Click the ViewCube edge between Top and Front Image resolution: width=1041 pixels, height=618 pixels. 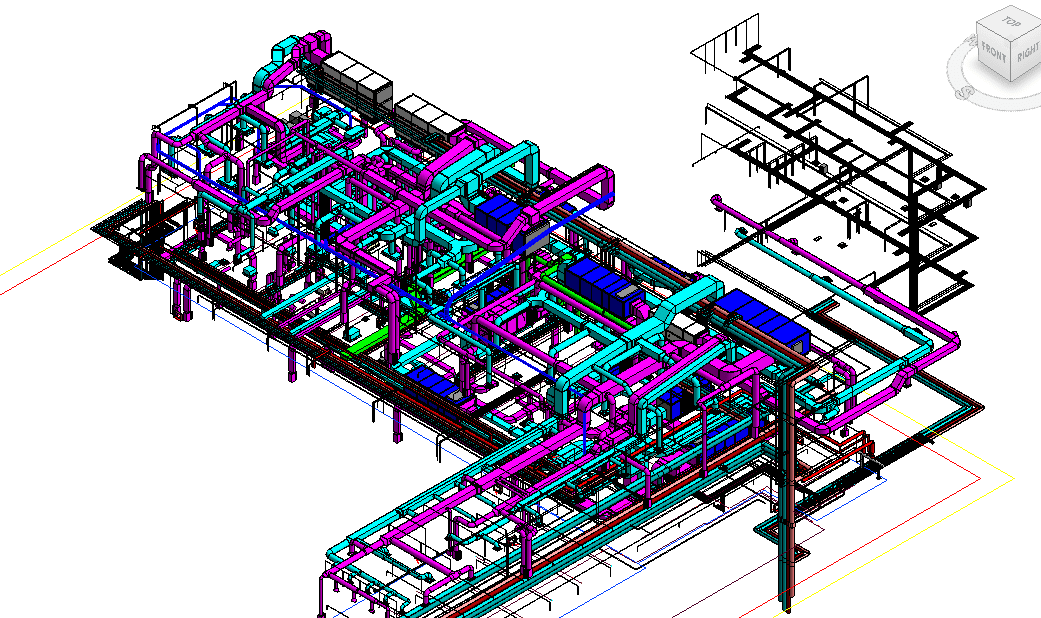(995, 29)
